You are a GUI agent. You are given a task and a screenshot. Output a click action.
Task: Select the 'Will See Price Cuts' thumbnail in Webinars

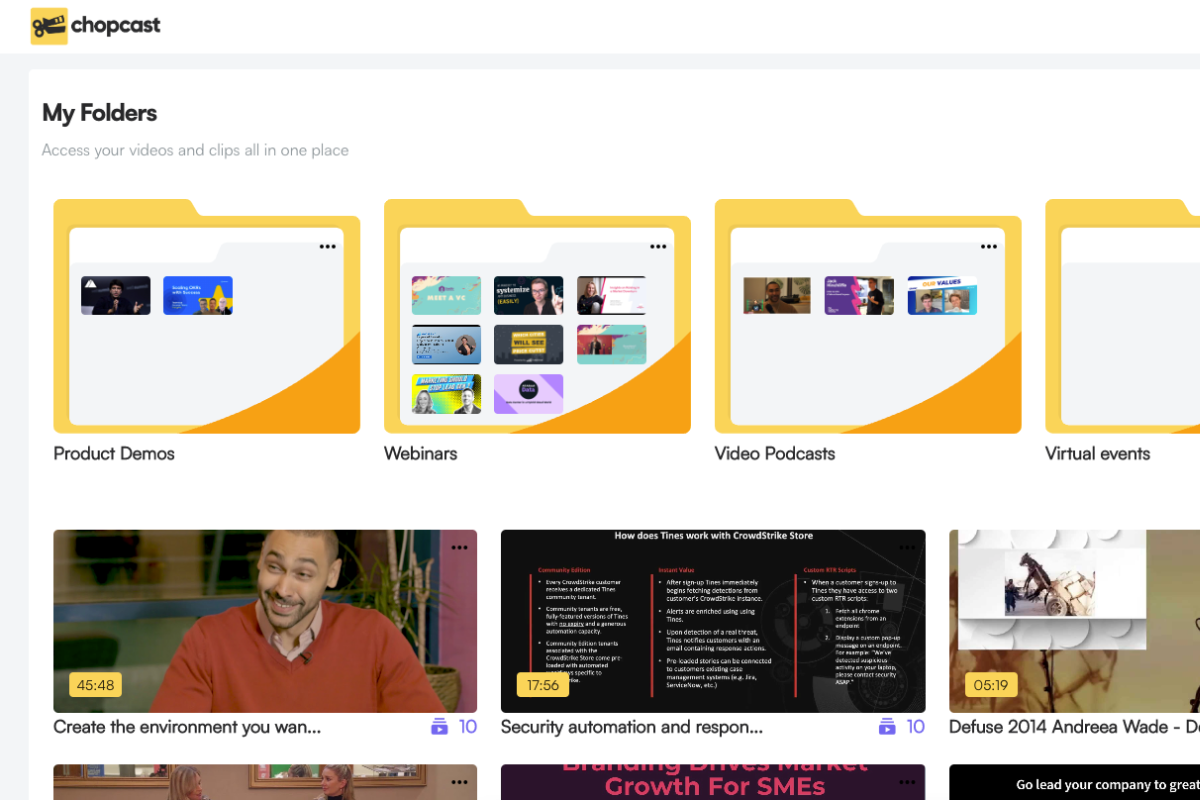pos(528,344)
